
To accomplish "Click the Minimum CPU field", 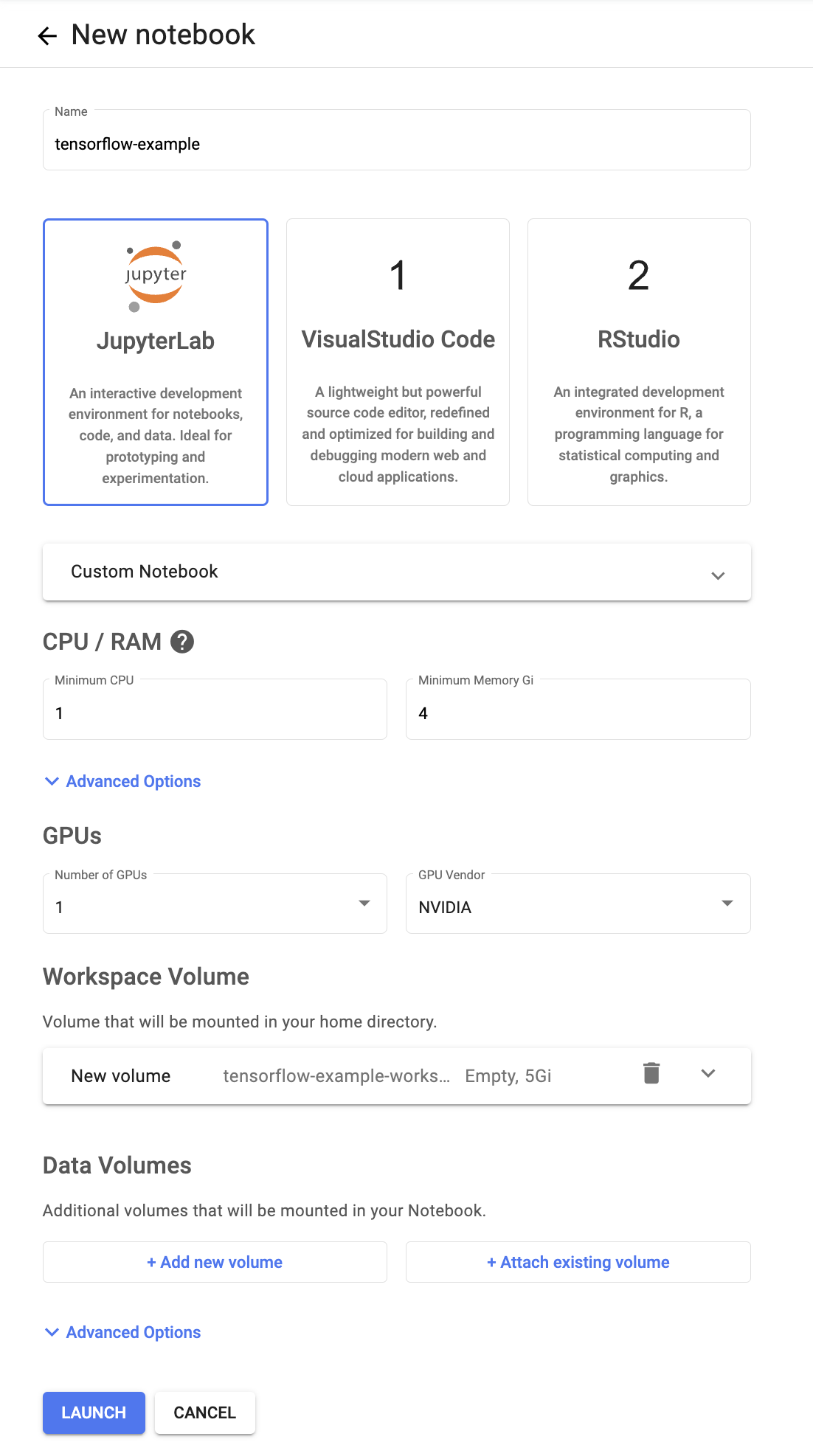I will (215, 710).
